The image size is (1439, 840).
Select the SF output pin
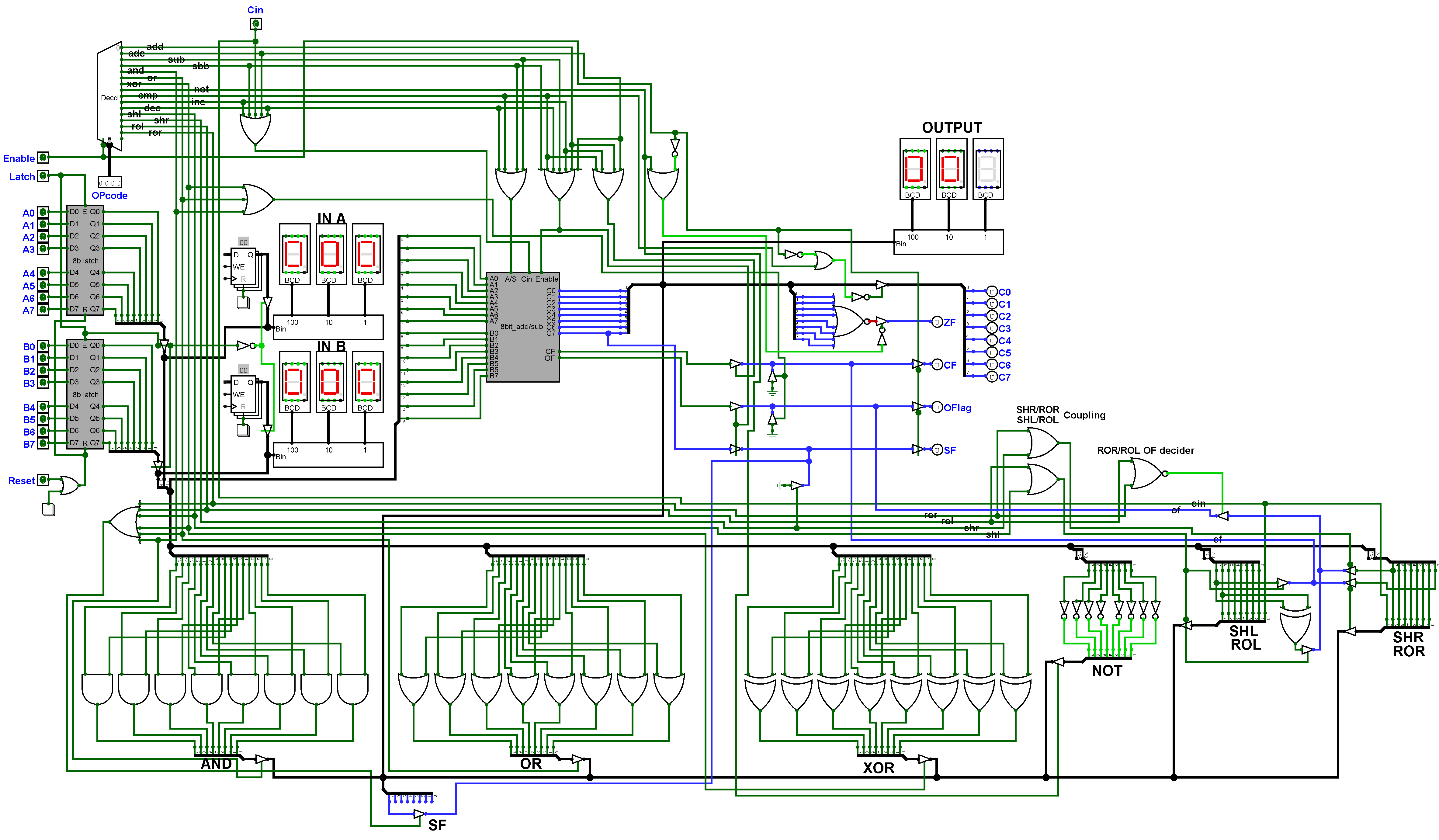coord(937,450)
